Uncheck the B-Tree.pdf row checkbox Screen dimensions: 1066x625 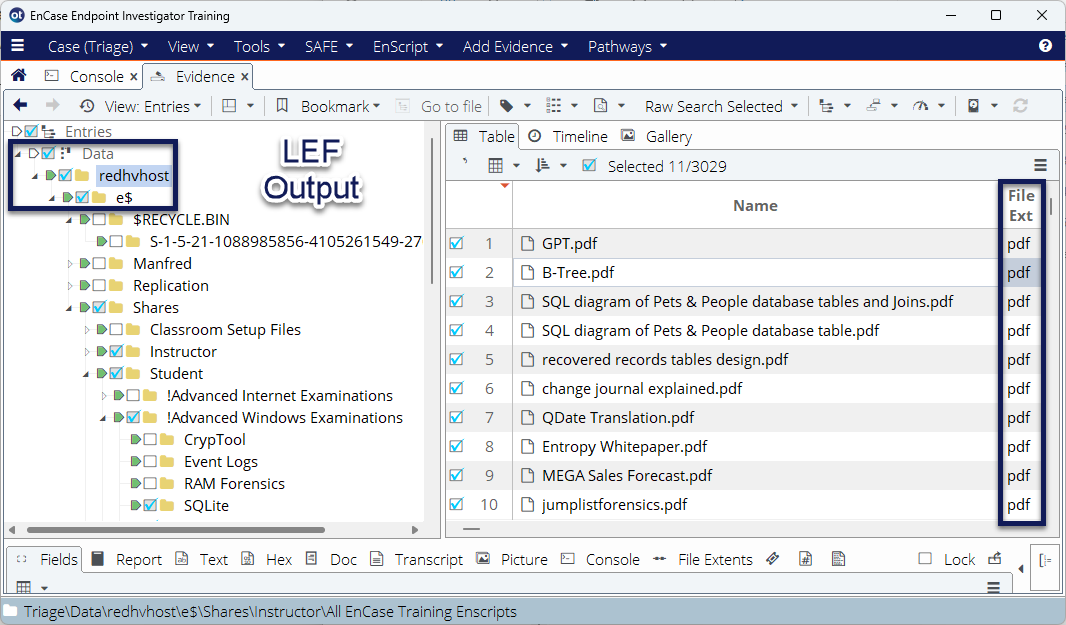[x=456, y=272]
